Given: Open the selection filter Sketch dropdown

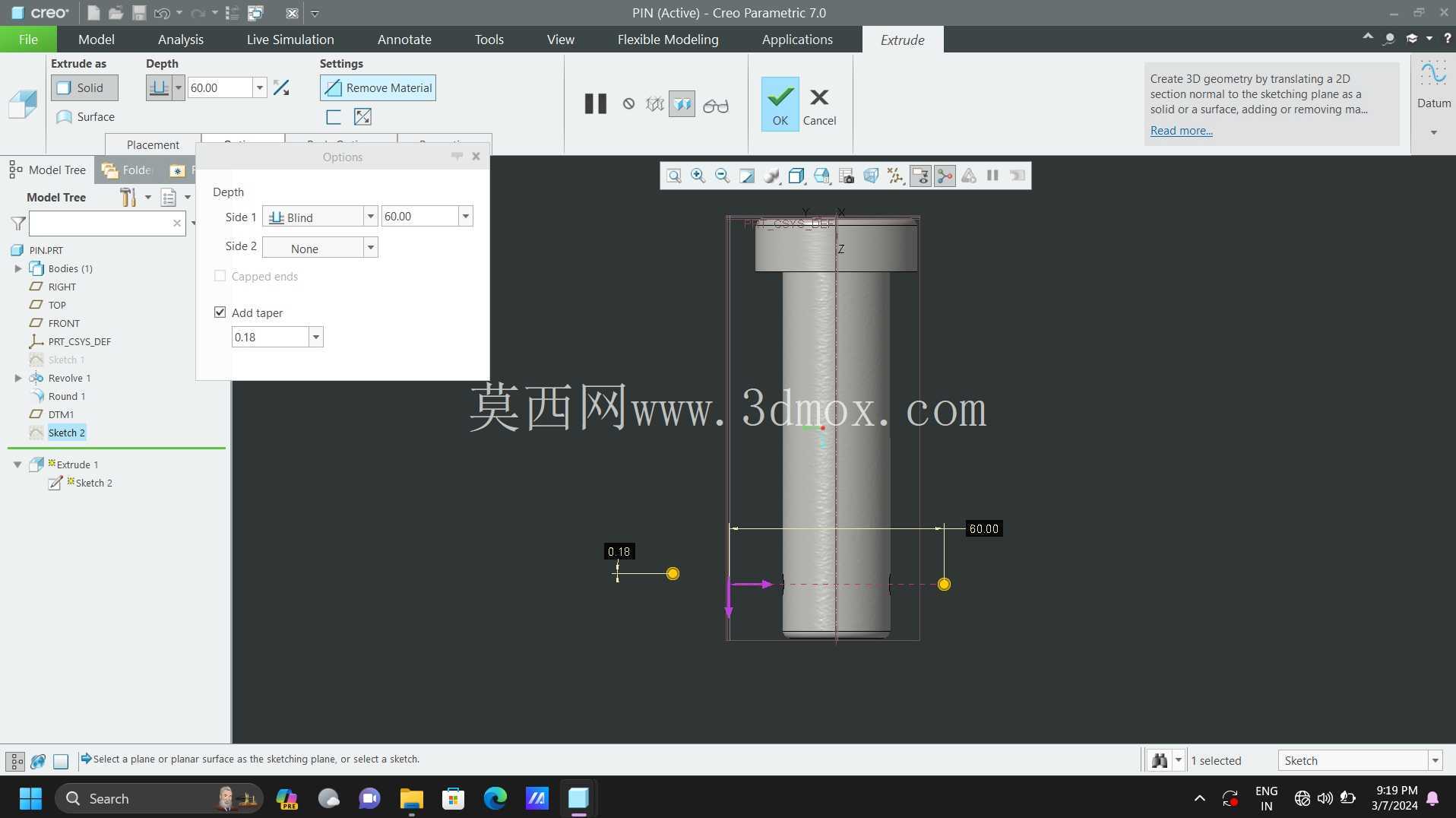Looking at the screenshot, I should [1435, 760].
